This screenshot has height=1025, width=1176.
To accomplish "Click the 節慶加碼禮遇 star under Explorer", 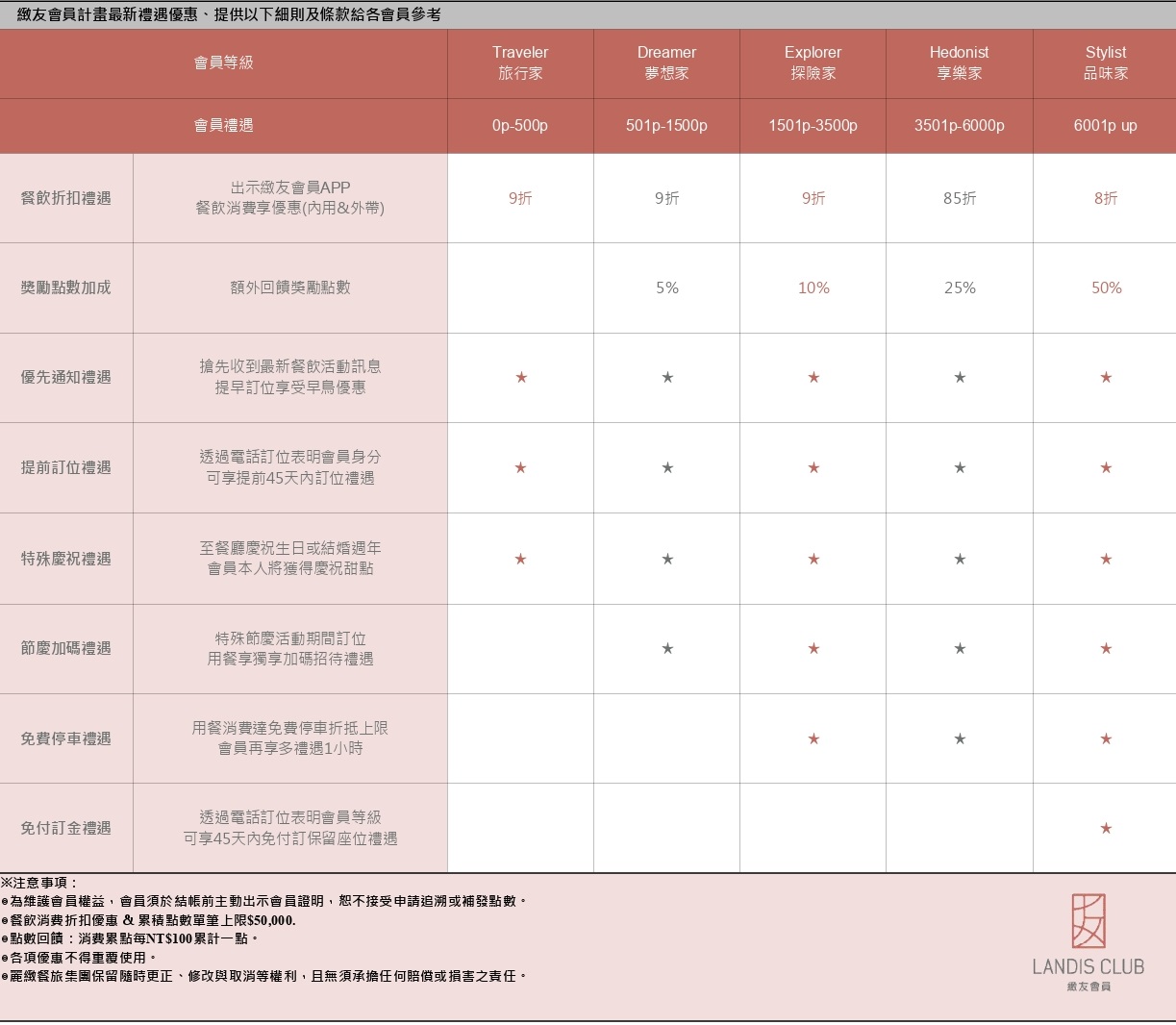I will coord(813,648).
